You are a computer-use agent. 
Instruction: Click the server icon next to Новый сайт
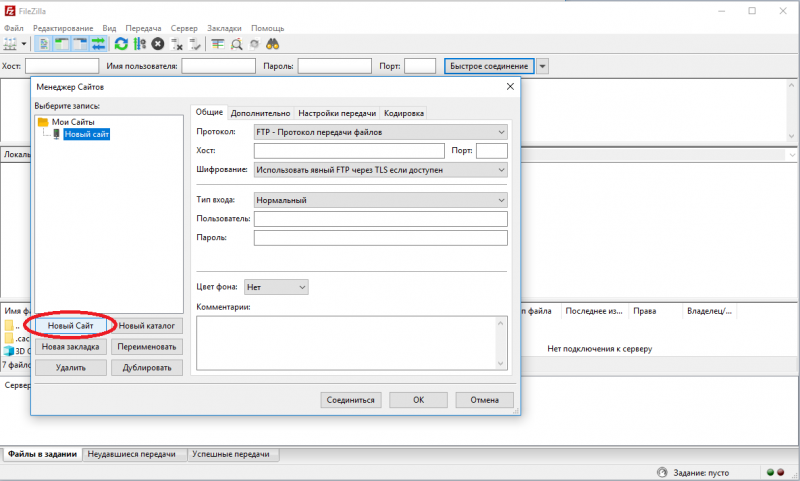tap(57, 134)
